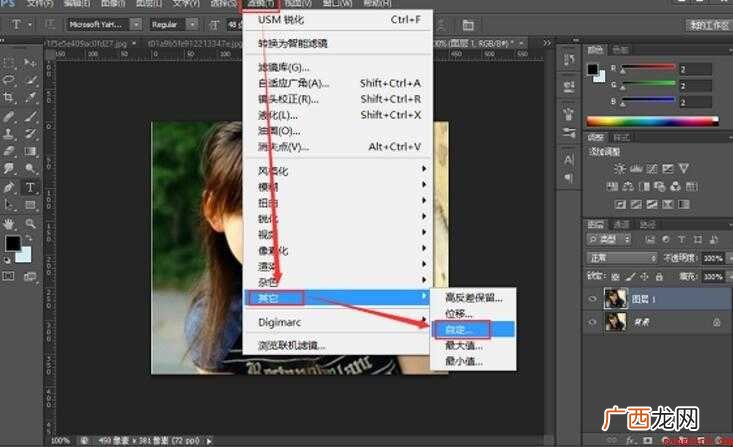This screenshot has height=447, width=733.
Task: Expand the 扭曲 submenu
Action: click(338, 202)
